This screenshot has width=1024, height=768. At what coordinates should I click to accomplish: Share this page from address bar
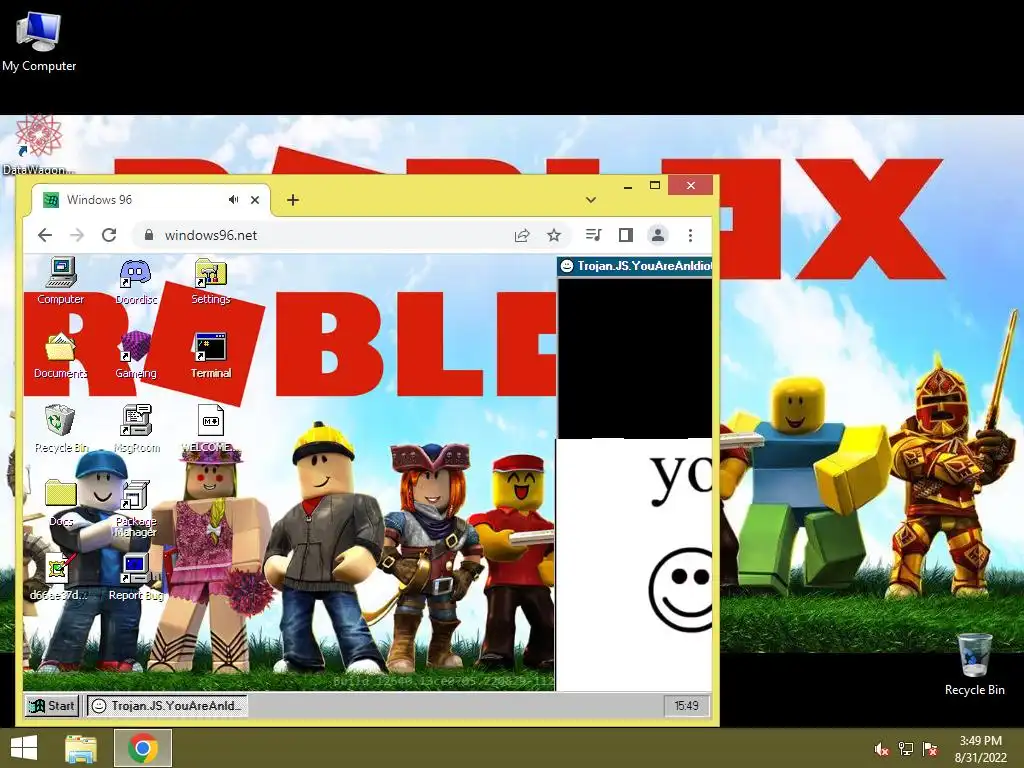(522, 235)
